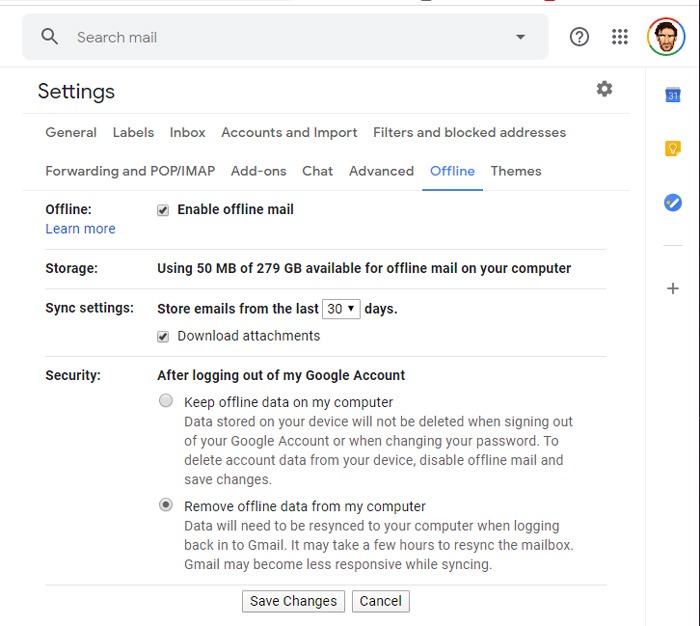Select the Offline tab

pos(452,171)
